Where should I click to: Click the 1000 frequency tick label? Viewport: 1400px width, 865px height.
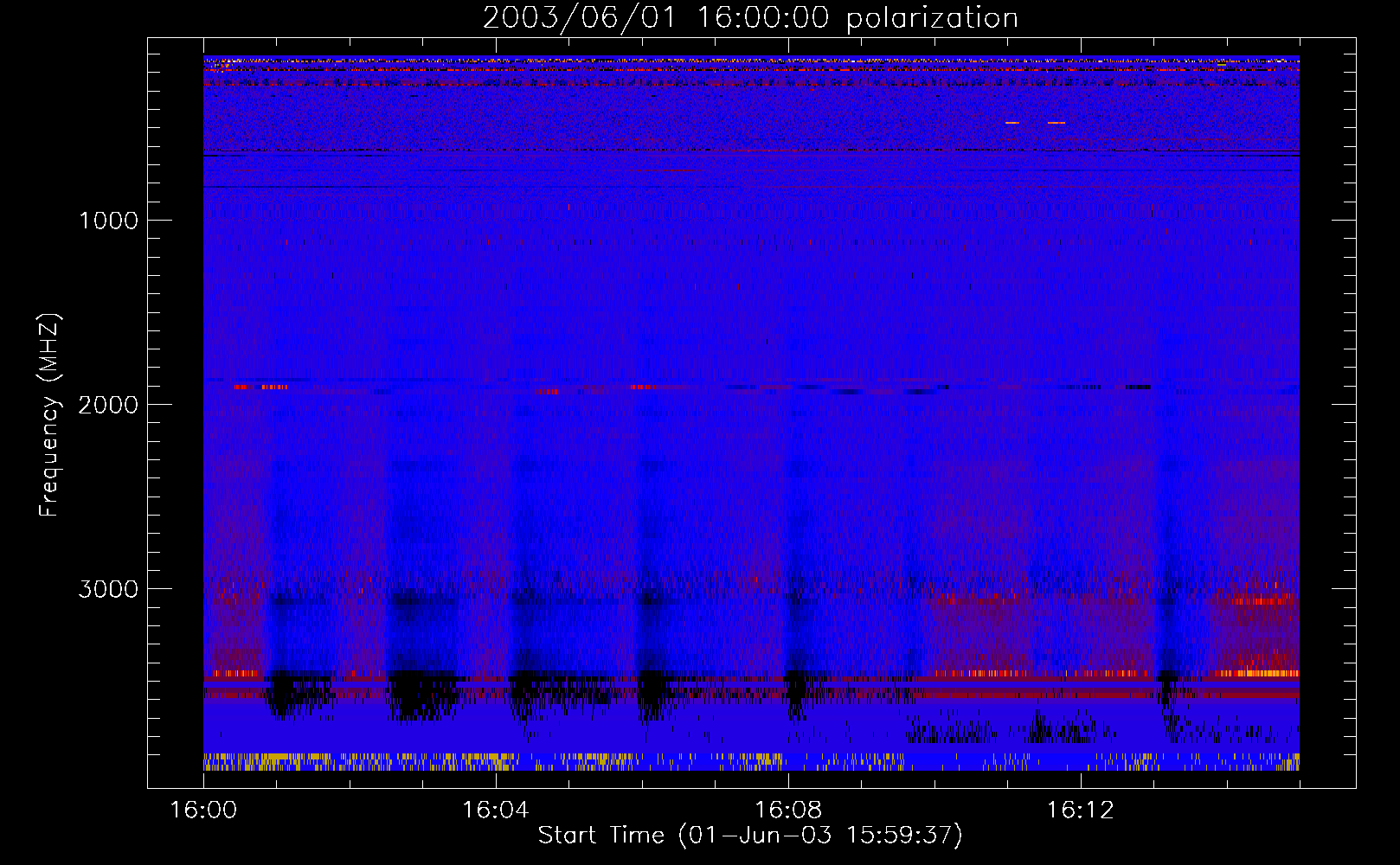coord(108,221)
